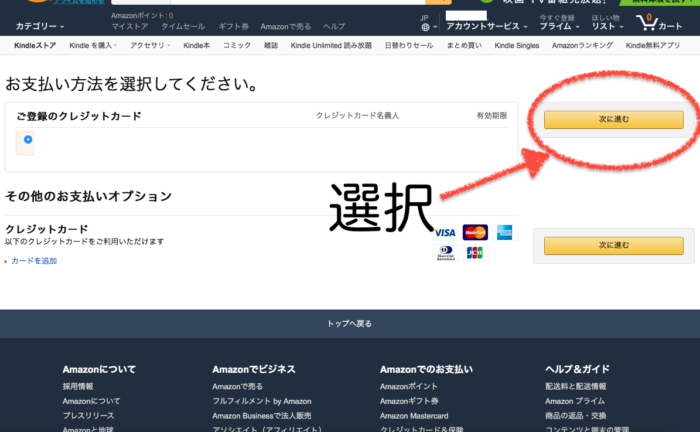Open Kindle Unlimited 読み放題 tab

pyautogui.click(x=331, y=46)
